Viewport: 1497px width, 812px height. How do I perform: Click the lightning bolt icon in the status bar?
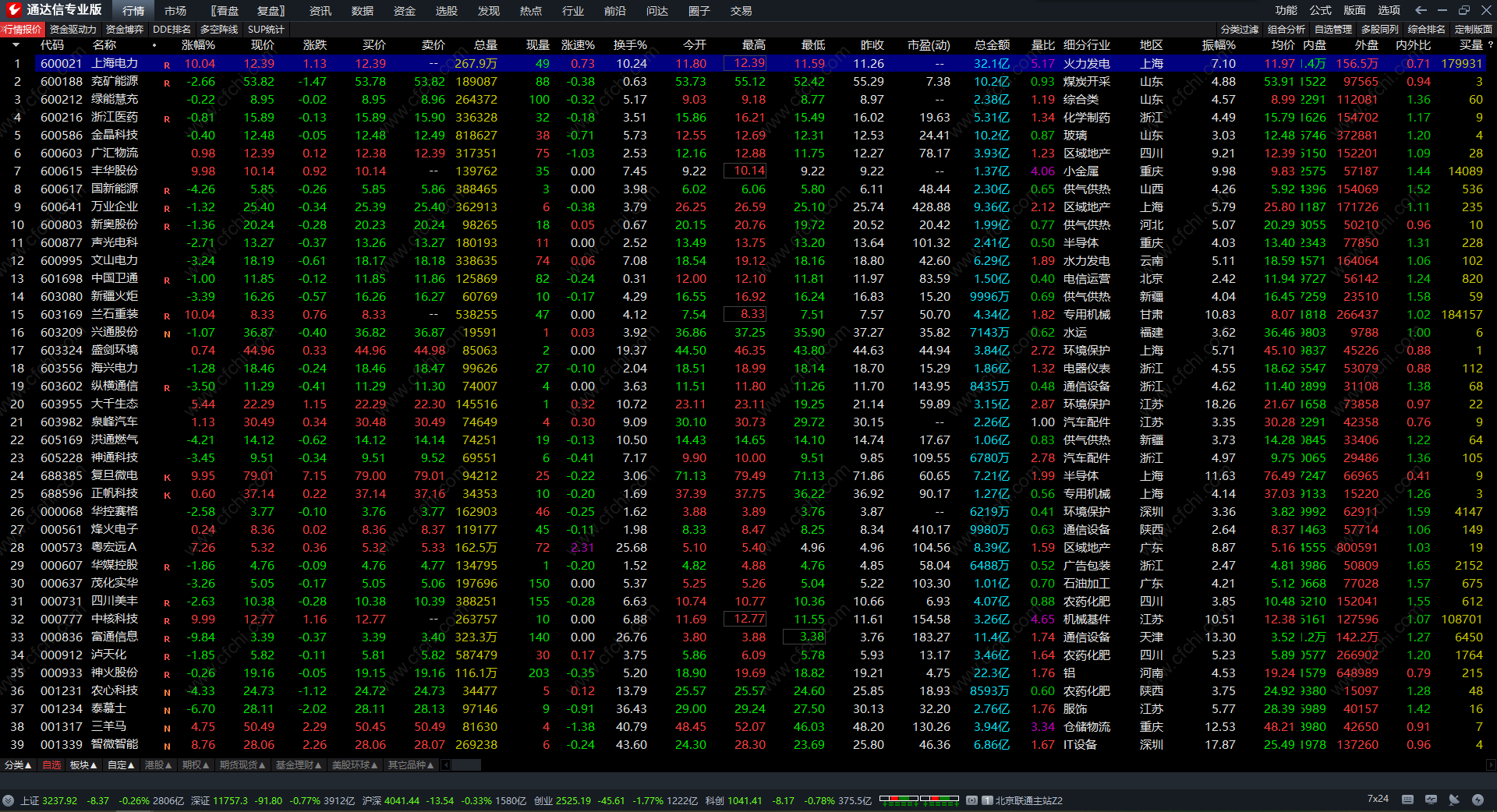pos(1478,800)
